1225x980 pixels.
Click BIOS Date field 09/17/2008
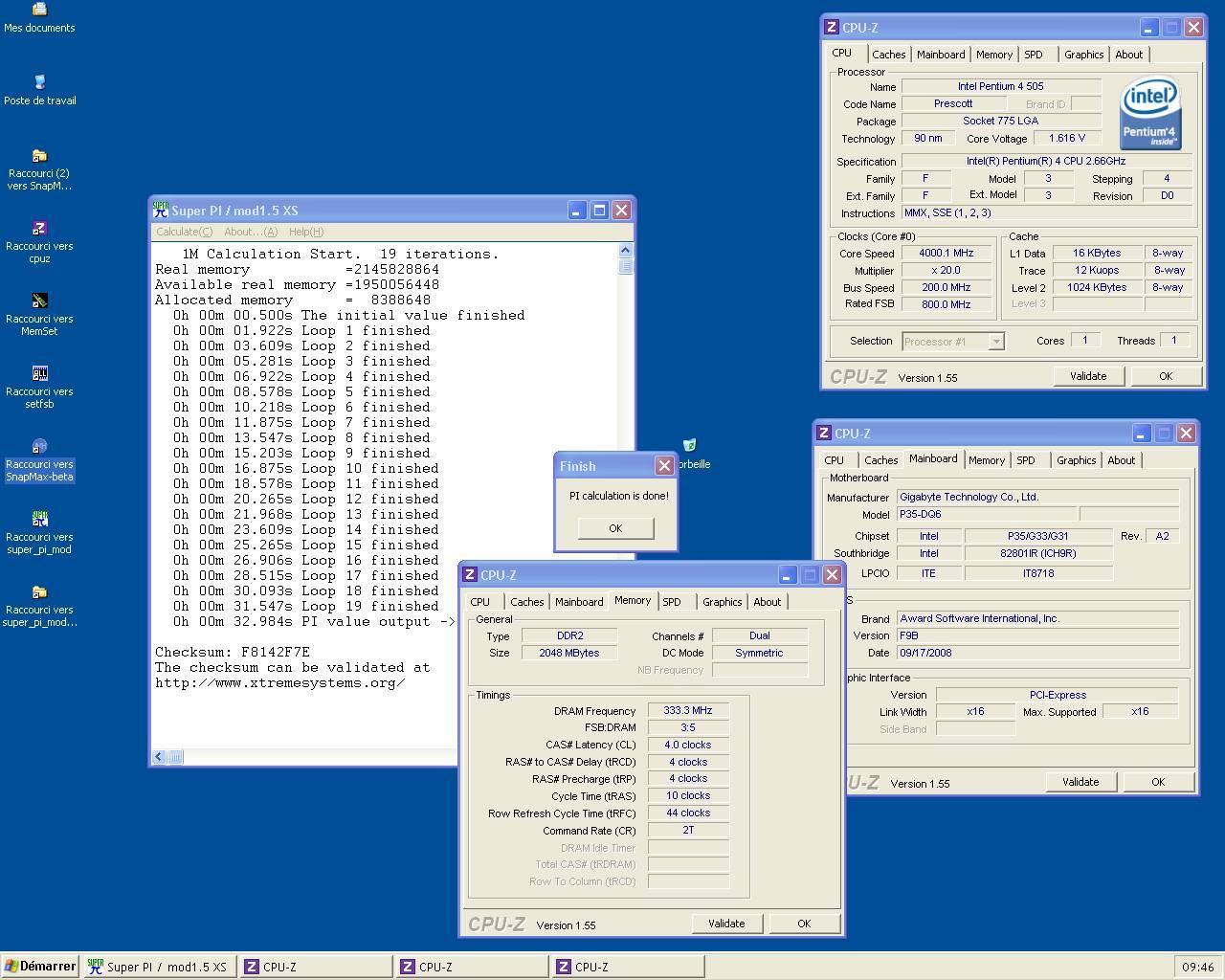pyautogui.click(x=1037, y=653)
